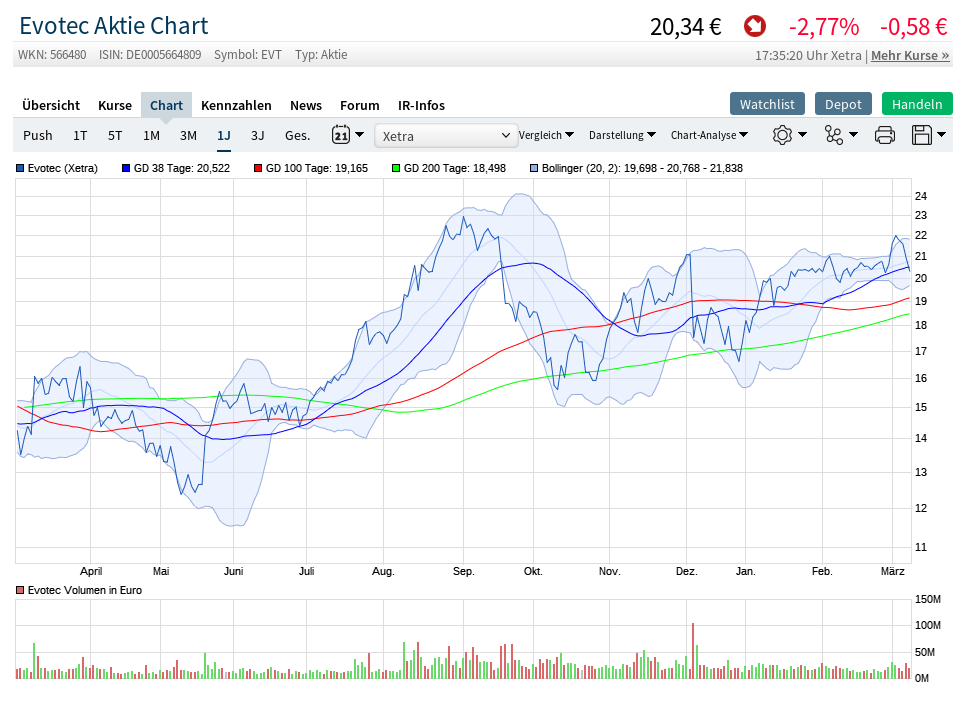This screenshot has height=702, width=963.
Task: Click the green Handeln button
Action: (x=917, y=104)
